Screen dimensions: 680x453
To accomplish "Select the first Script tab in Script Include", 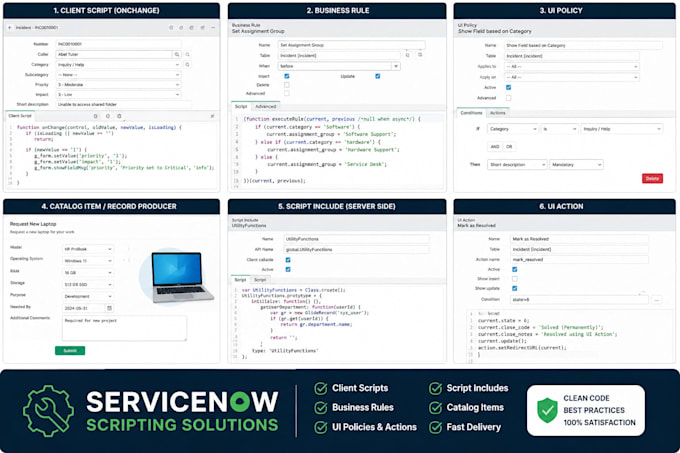I will point(240,280).
